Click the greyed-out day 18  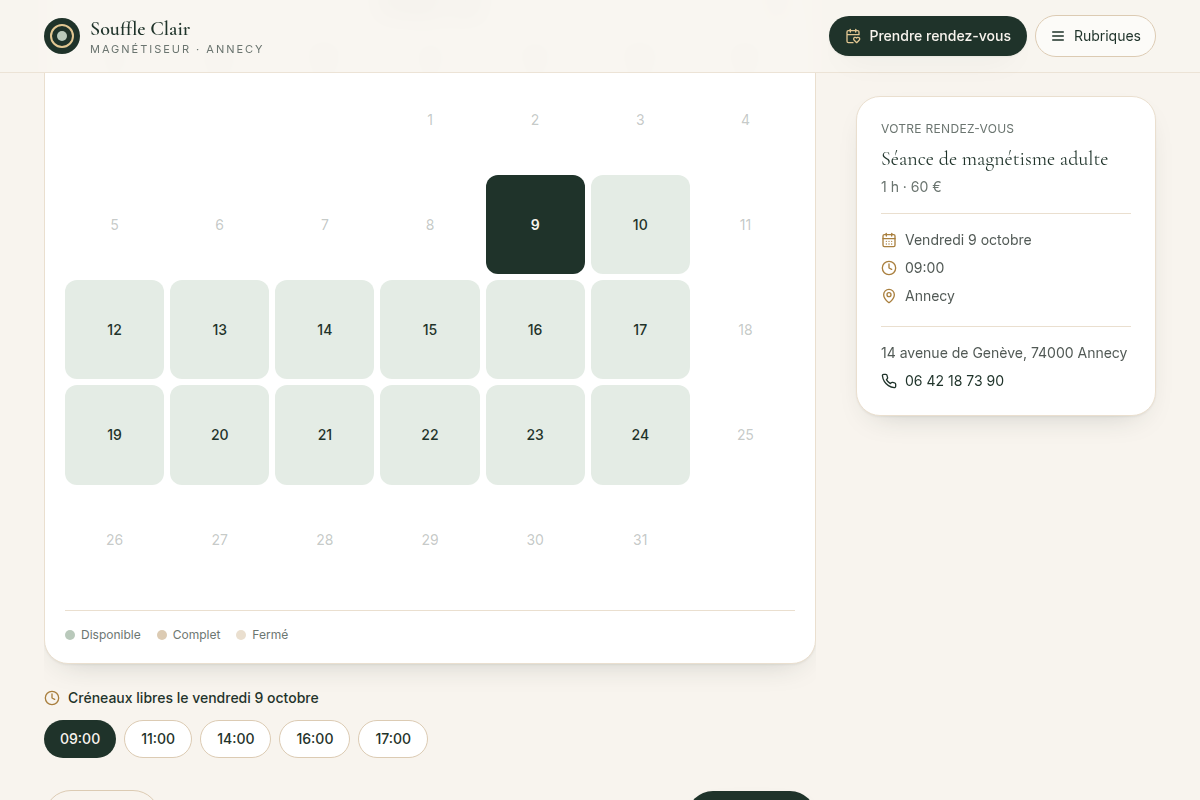745,330
